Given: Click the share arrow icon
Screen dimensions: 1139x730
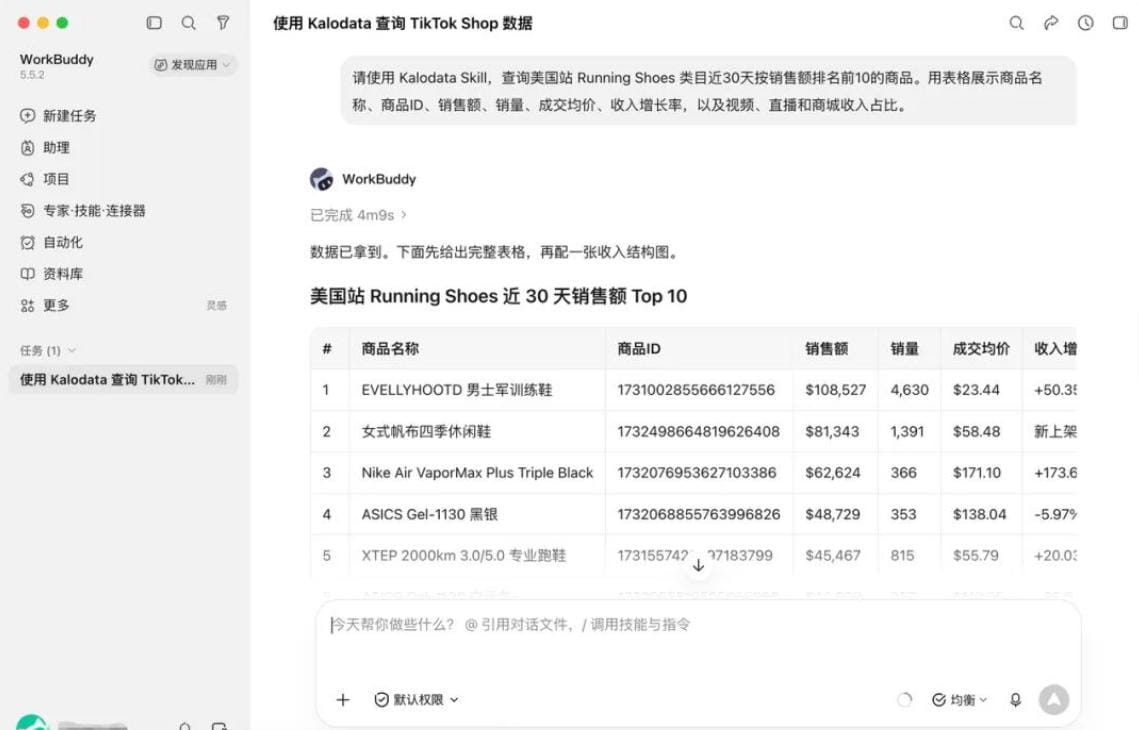Looking at the screenshot, I should coord(1051,23).
